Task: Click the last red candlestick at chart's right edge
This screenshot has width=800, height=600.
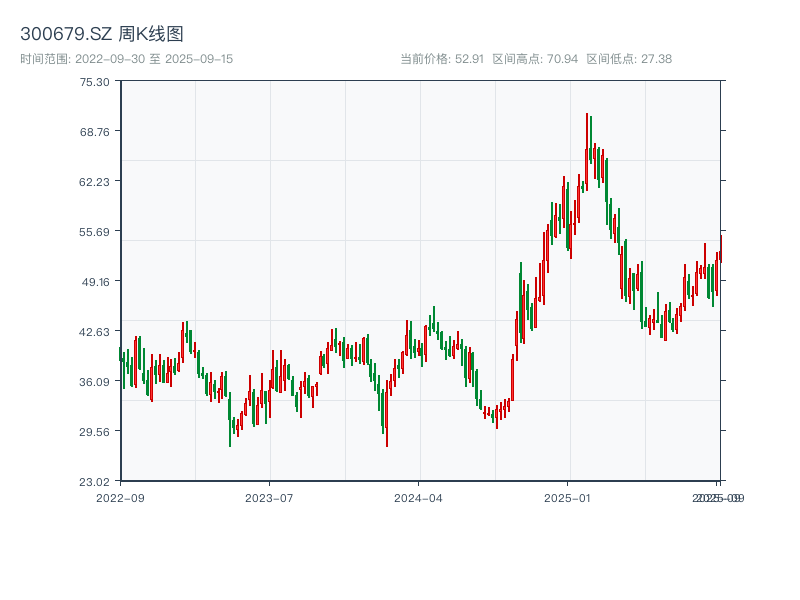Action: (721, 249)
